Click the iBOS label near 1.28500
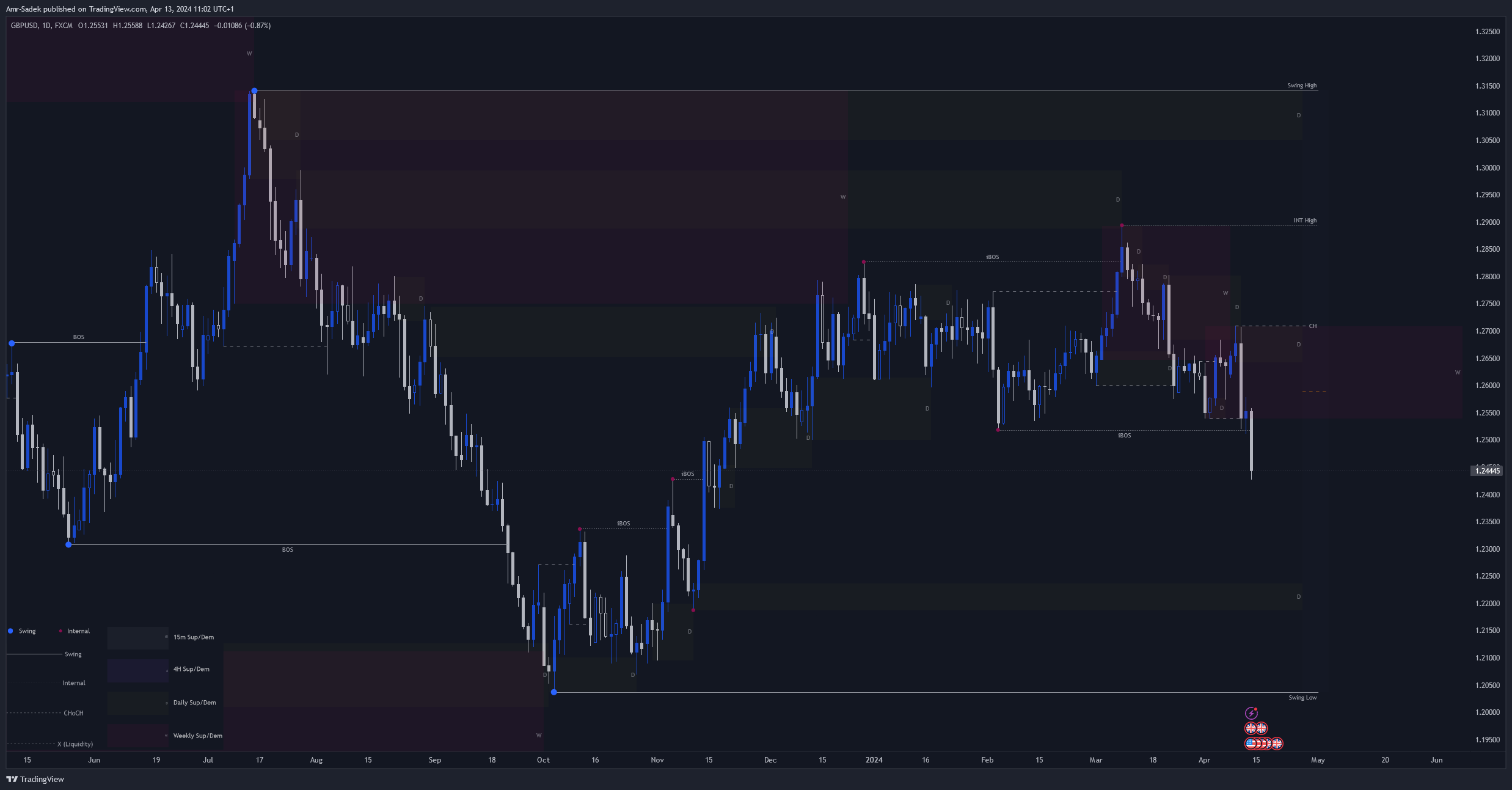 [992, 257]
